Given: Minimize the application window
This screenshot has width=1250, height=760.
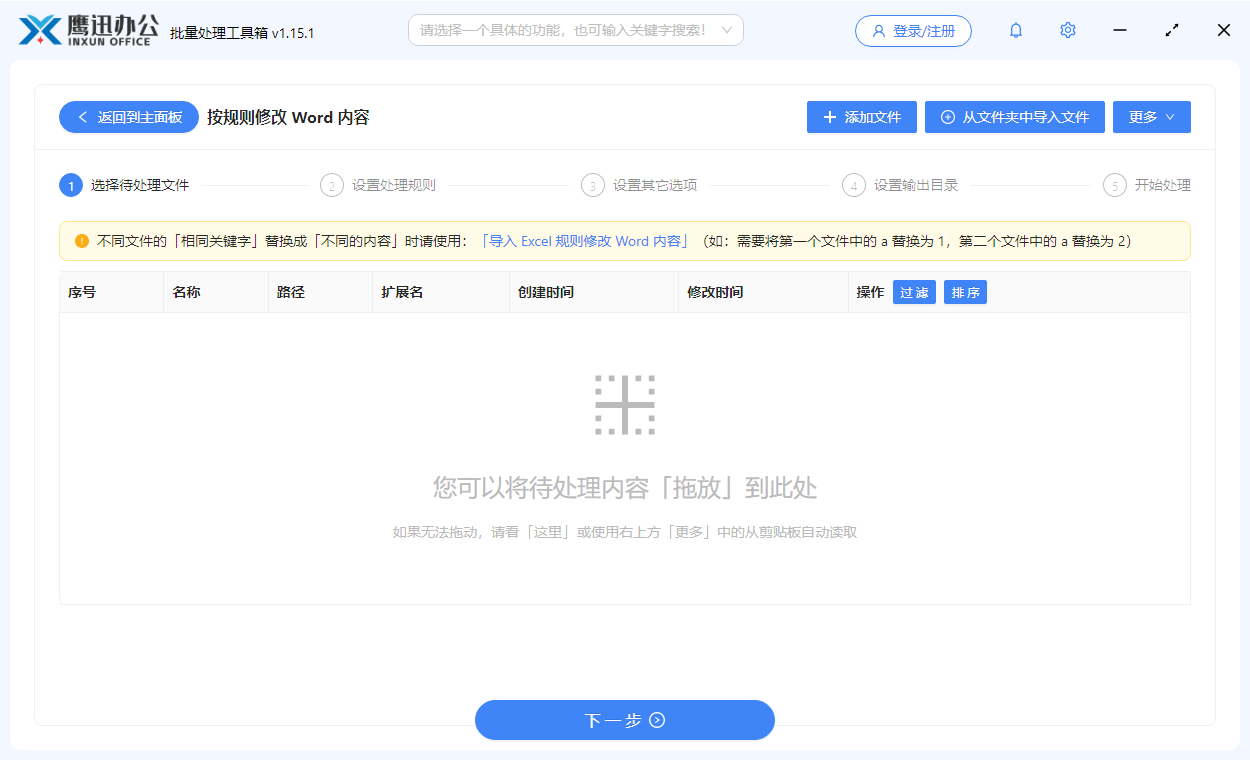Looking at the screenshot, I should [1120, 30].
